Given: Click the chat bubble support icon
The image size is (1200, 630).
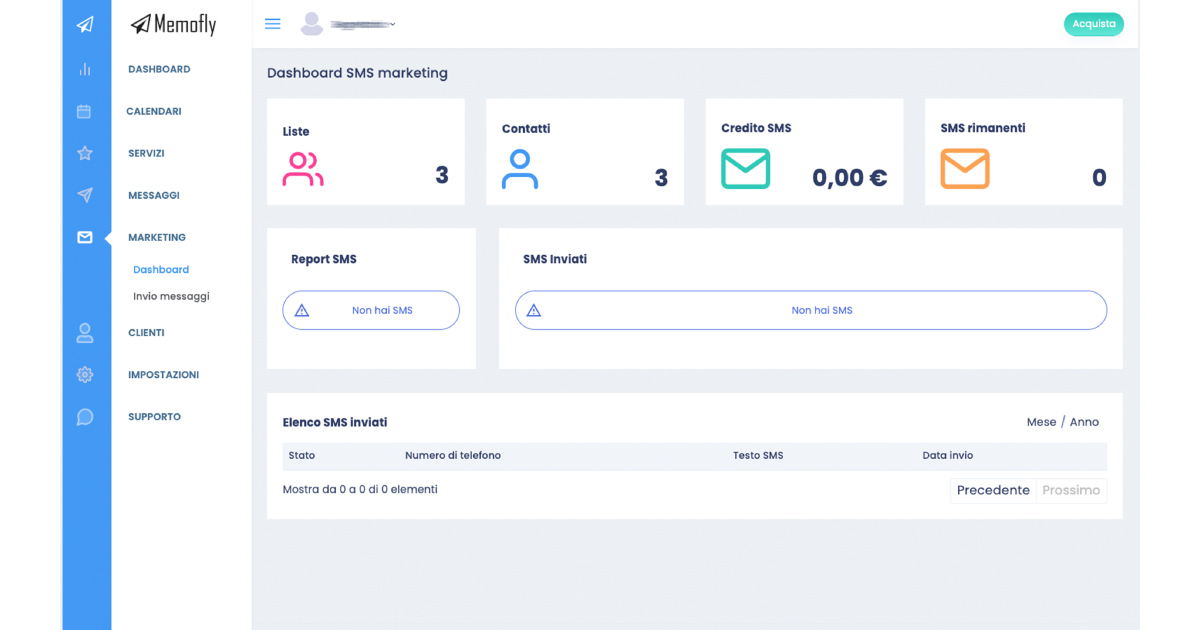Looking at the screenshot, I should (85, 417).
